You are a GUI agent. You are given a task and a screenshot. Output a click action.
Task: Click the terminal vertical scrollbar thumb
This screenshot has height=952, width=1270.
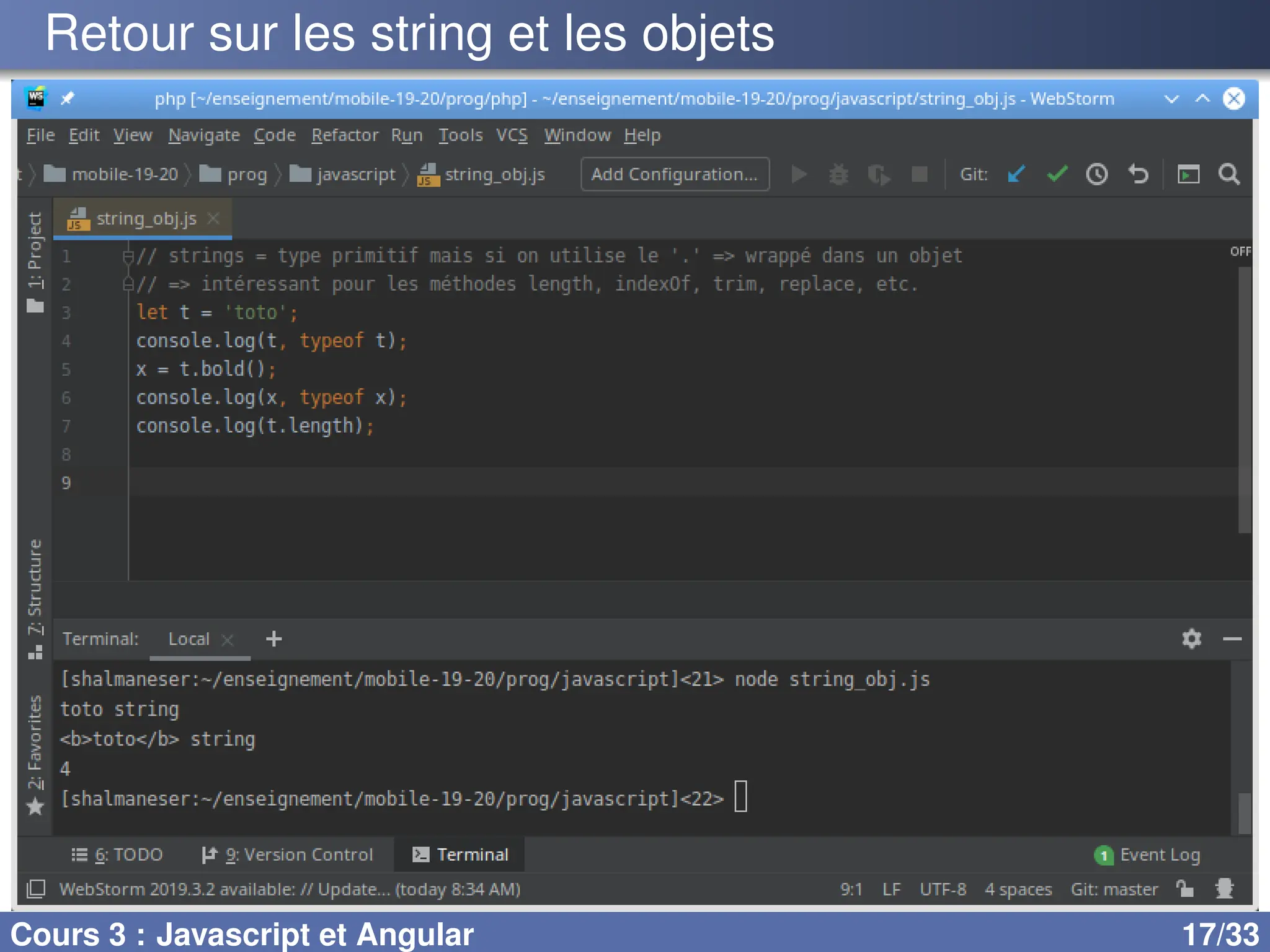click(1244, 813)
